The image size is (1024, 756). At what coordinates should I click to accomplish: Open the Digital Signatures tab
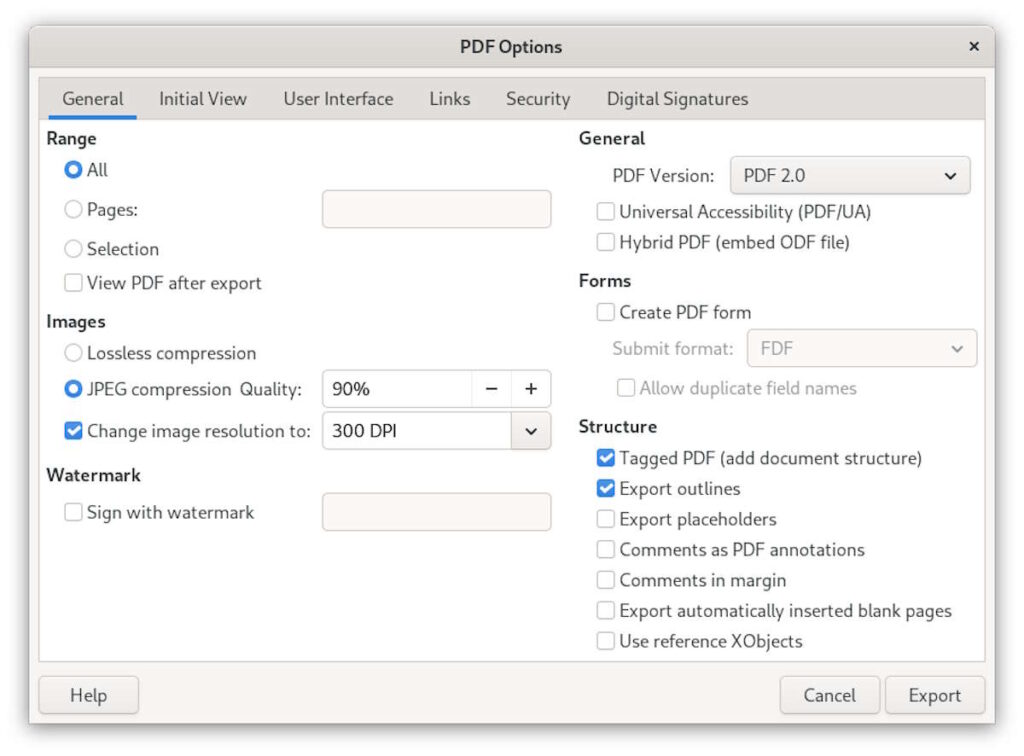676,98
